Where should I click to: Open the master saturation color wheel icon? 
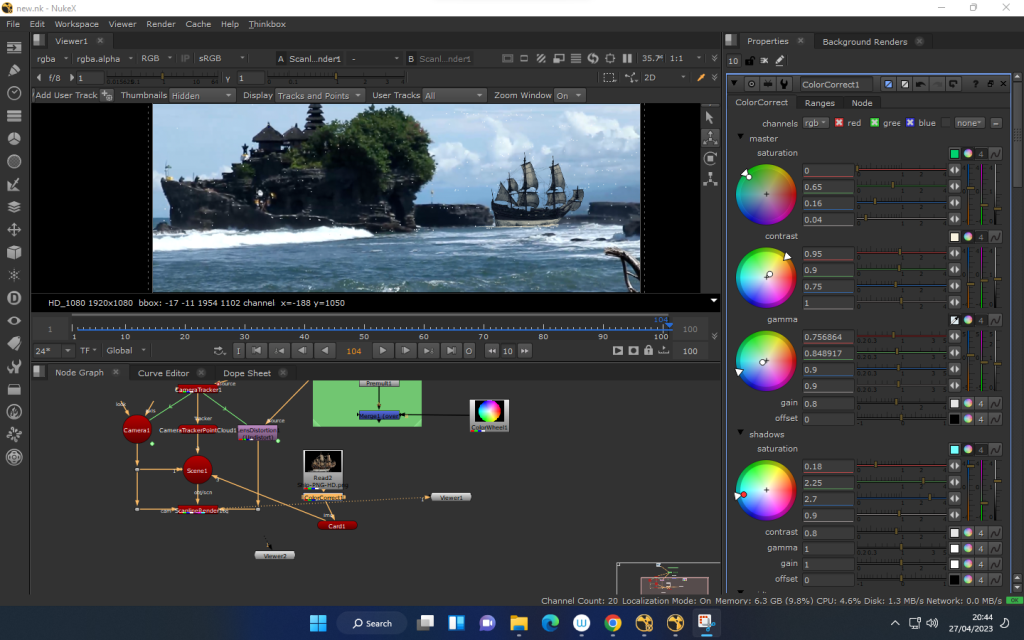[968, 154]
